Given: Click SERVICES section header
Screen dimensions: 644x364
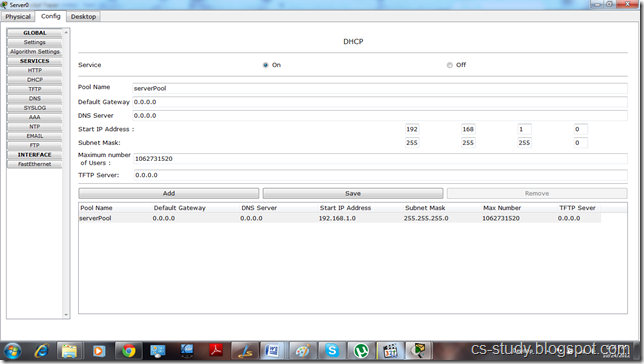Looking at the screenshot, I should 34,61.
